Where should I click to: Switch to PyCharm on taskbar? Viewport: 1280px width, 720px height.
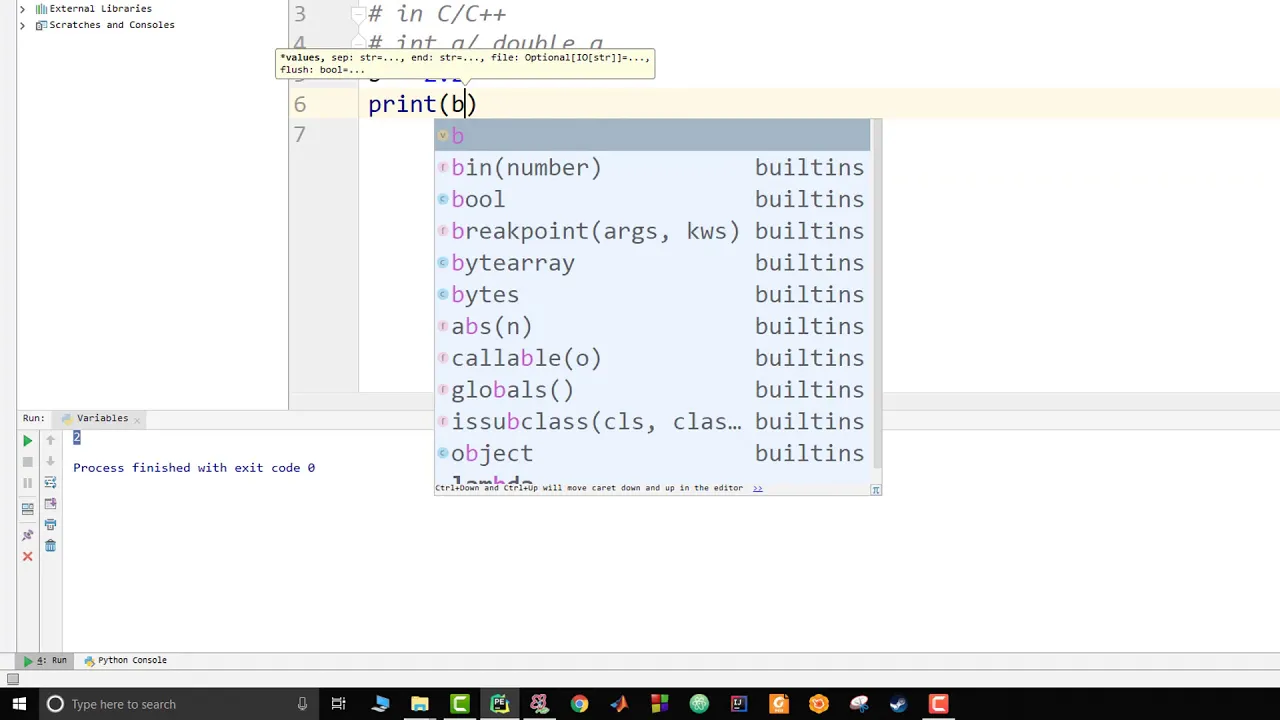point(499,704)
